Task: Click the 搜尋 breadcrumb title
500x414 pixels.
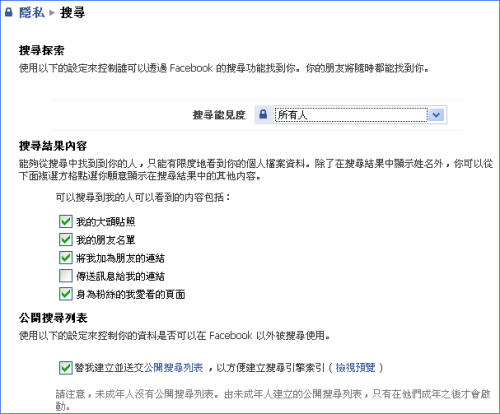Action: (72, 13)
